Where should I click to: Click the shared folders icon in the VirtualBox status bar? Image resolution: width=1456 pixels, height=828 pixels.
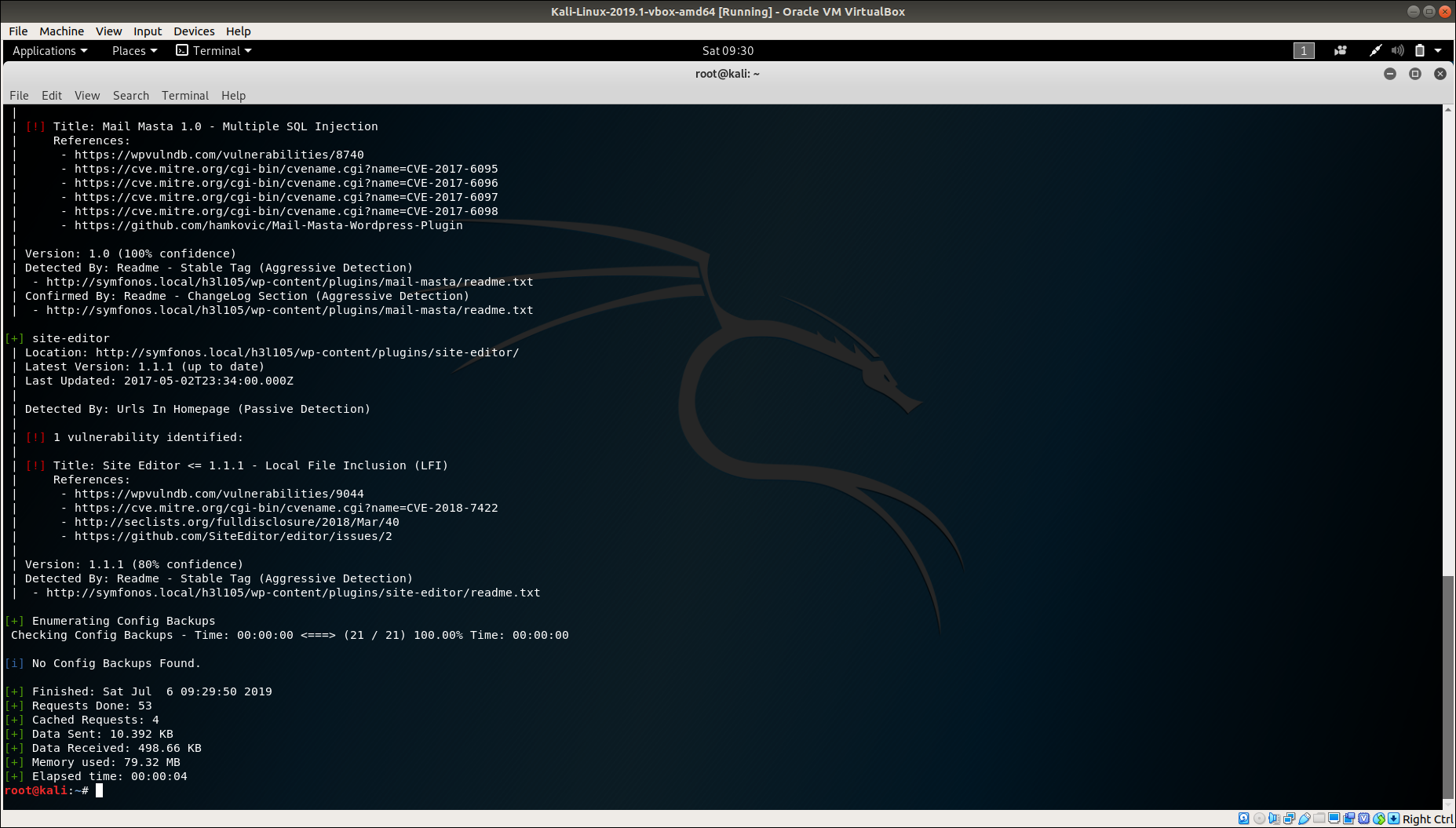point(1319,818)
